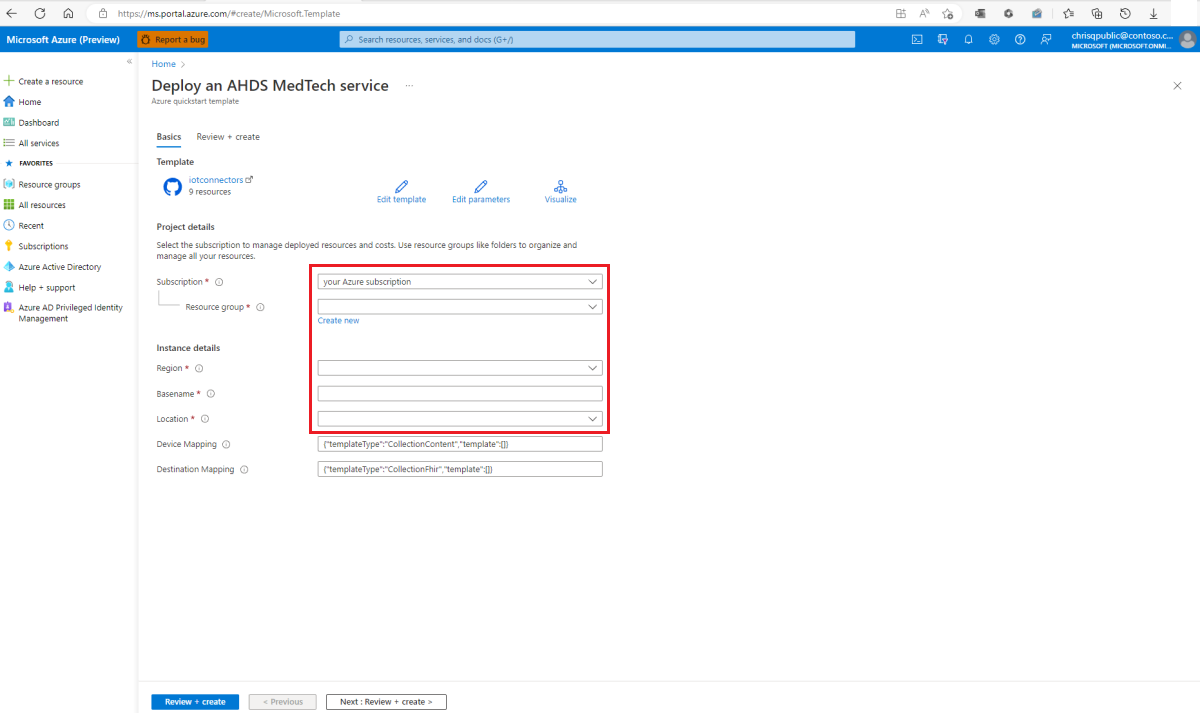Click the Feedback icon in Azure header
Image resolution: width=1200 pixels, height=713 pixels.
(x=1046, y=39)
